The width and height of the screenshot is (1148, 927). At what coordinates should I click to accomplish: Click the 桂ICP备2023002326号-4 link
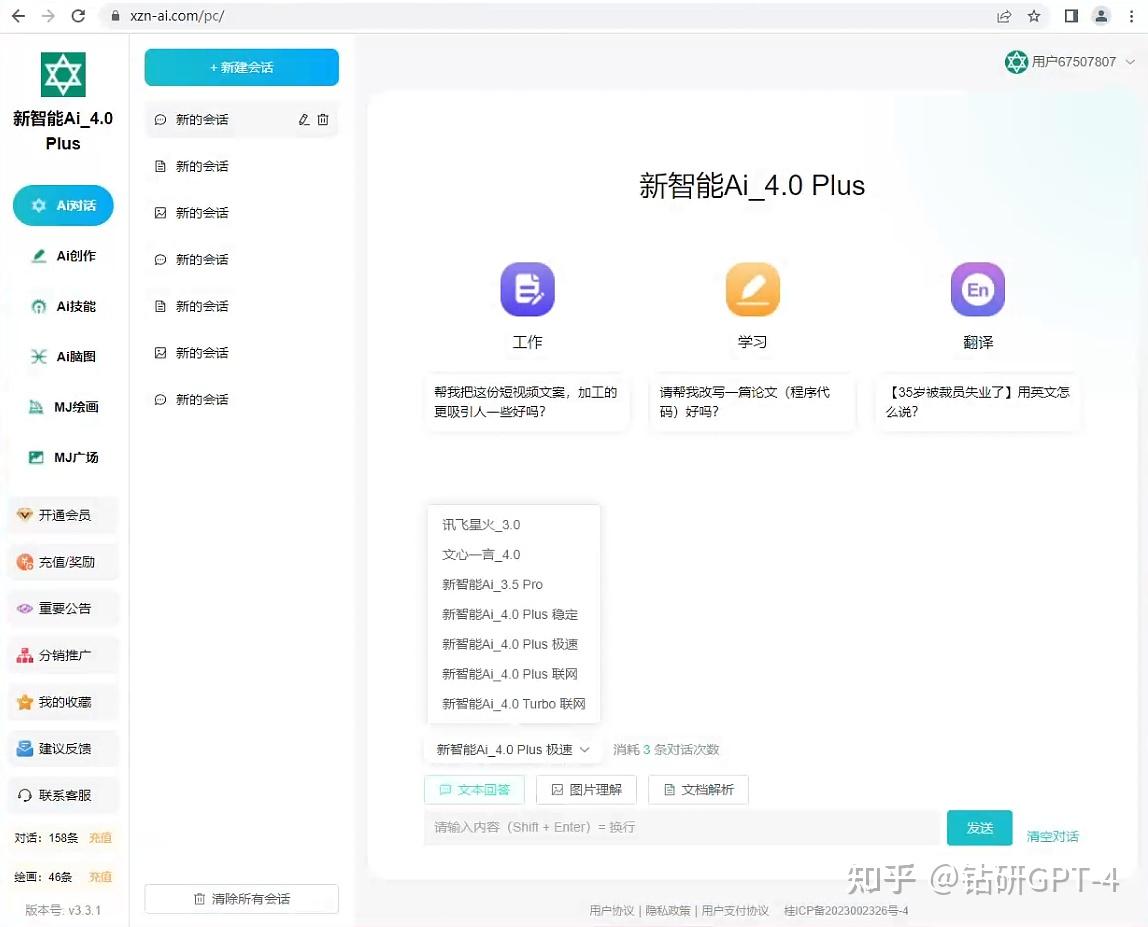[x=846, y=911]
